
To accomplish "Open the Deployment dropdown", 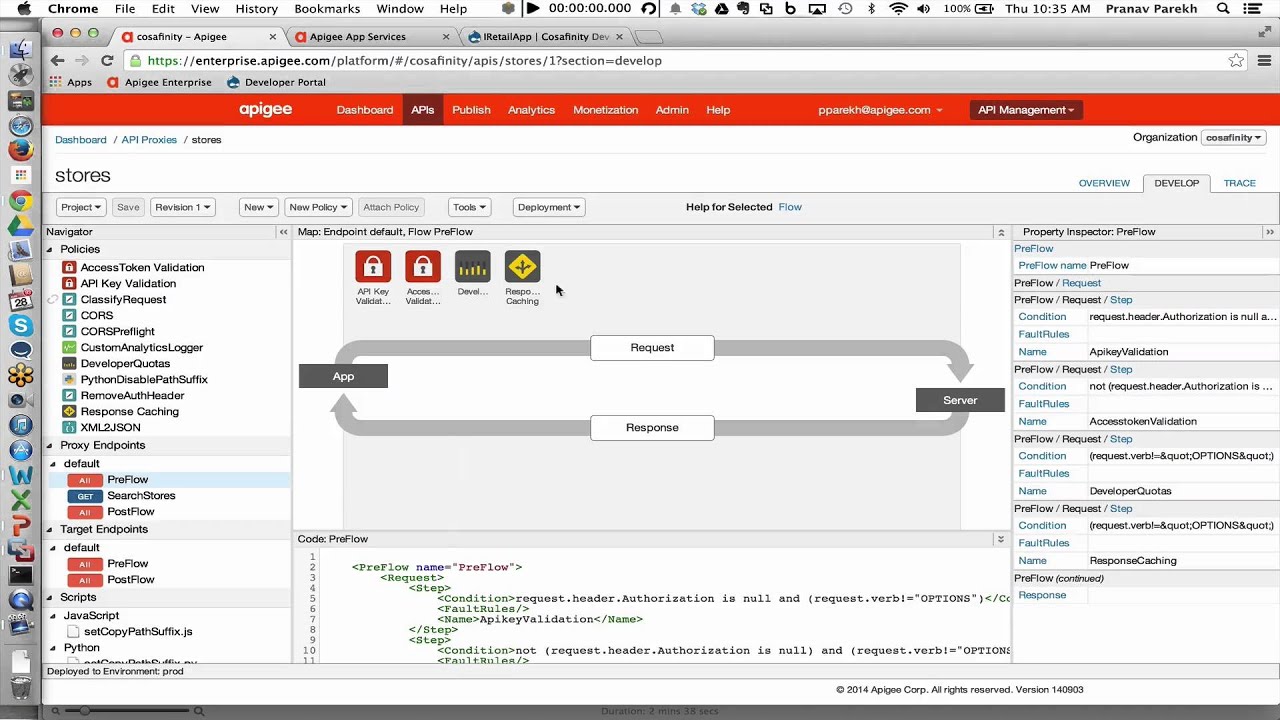I will 549,207.
